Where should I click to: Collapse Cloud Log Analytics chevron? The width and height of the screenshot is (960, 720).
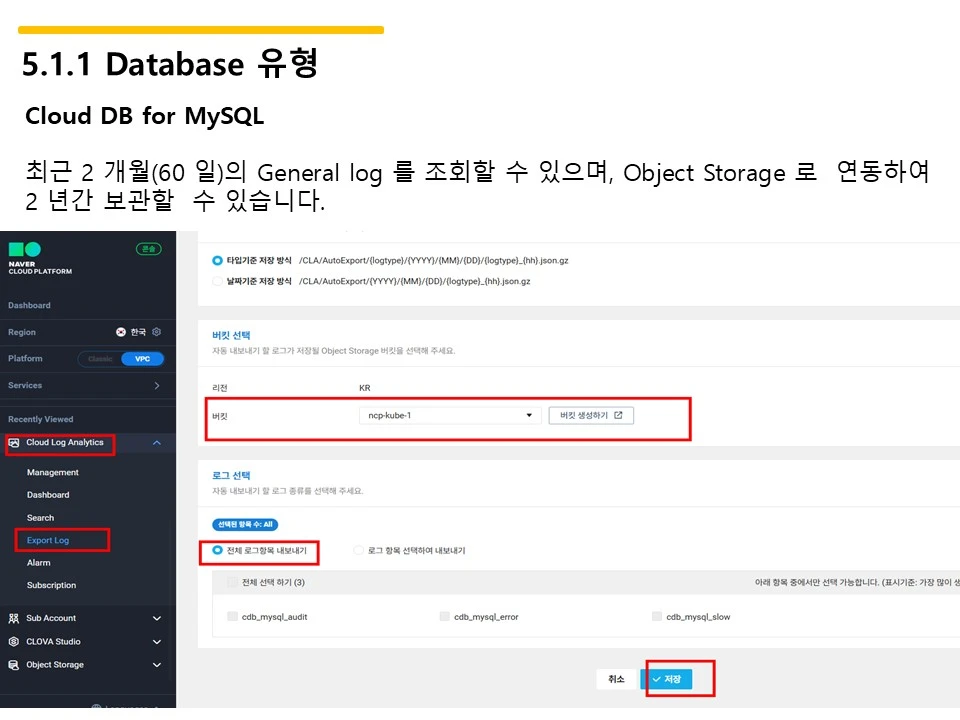[x=157, y=443]
